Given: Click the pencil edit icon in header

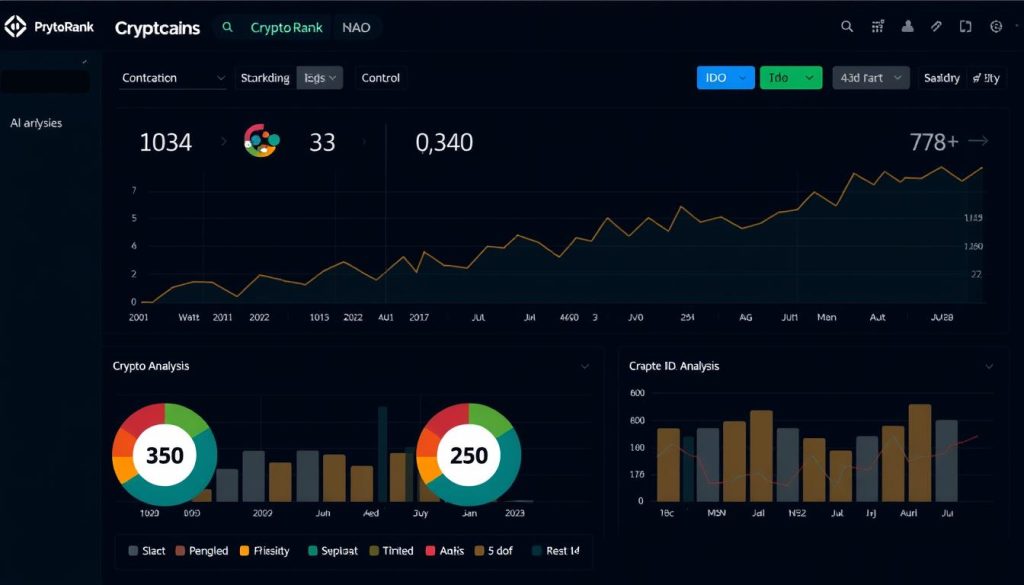Looking at the screenshot, I should 936,27.
